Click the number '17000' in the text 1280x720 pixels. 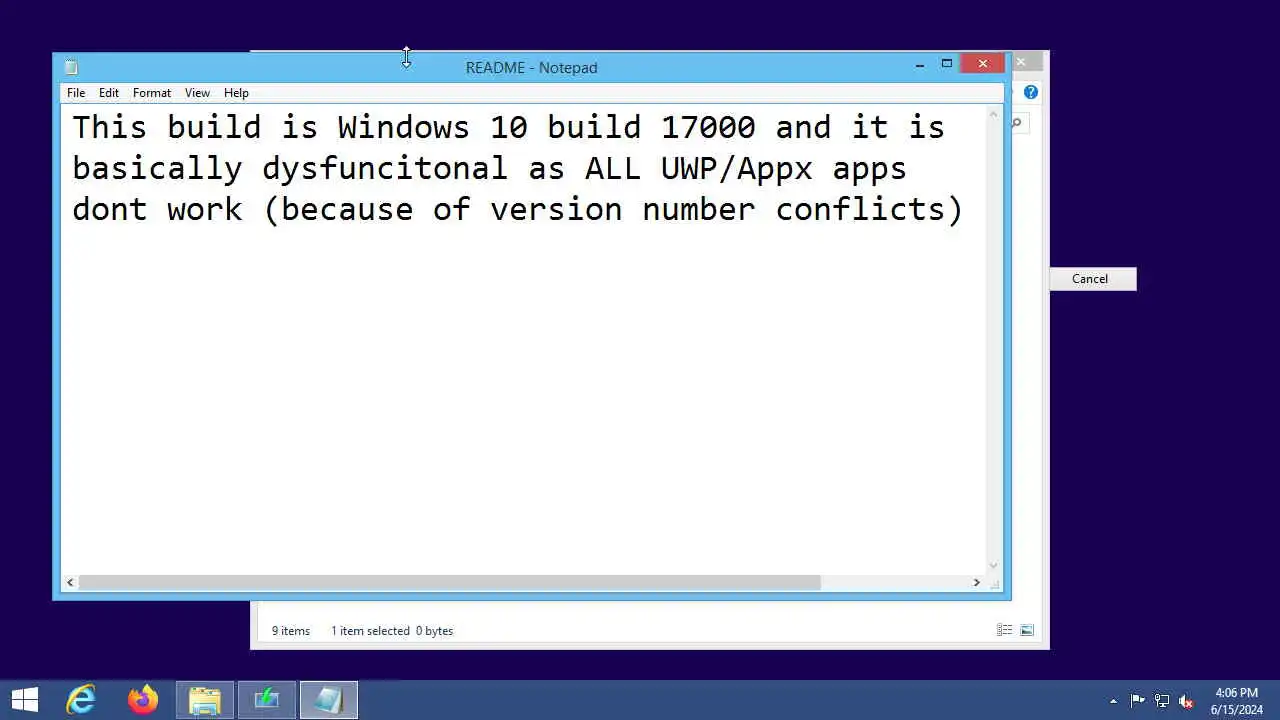coord(708,127)
